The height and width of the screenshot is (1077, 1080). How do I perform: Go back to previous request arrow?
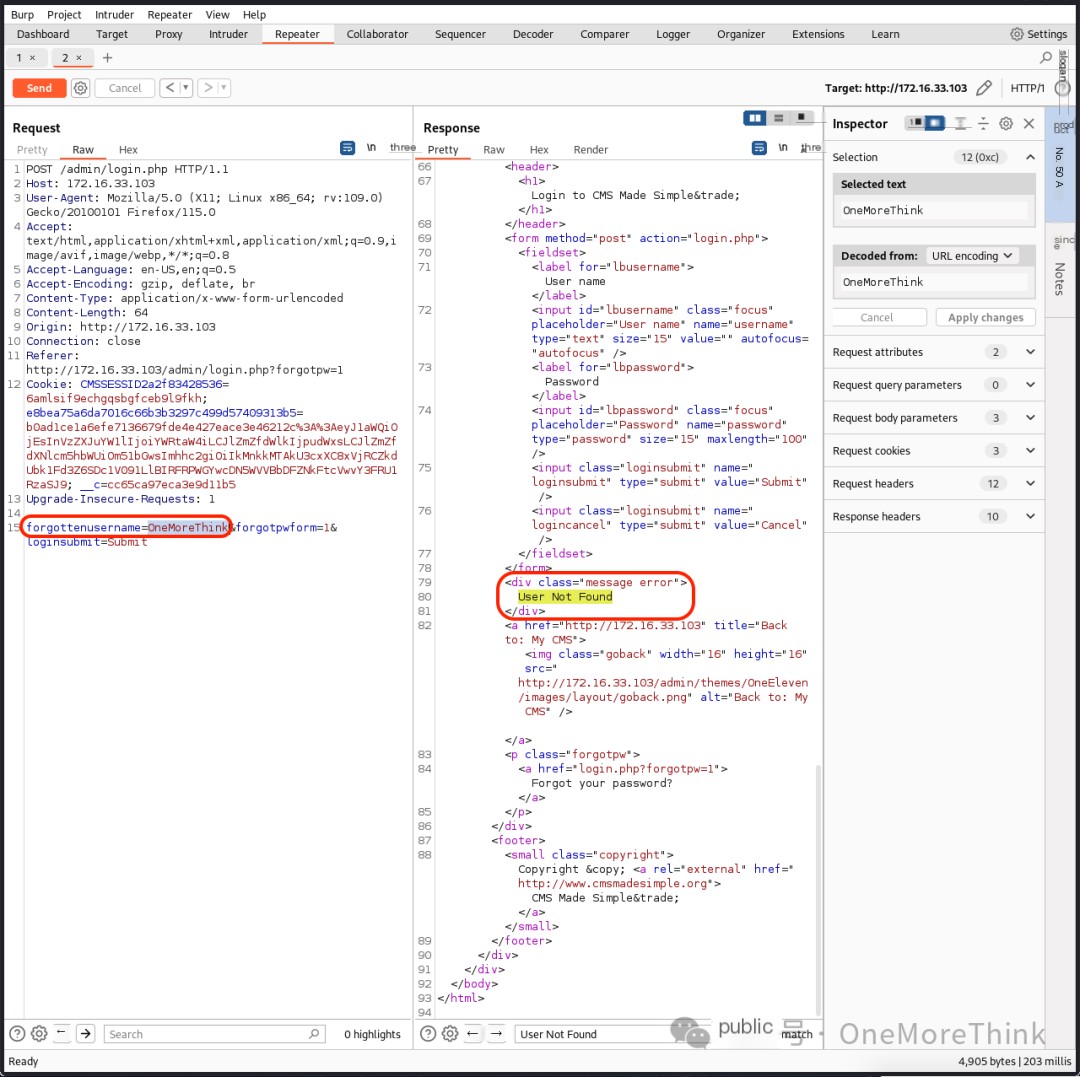click(x=169, y=87)
